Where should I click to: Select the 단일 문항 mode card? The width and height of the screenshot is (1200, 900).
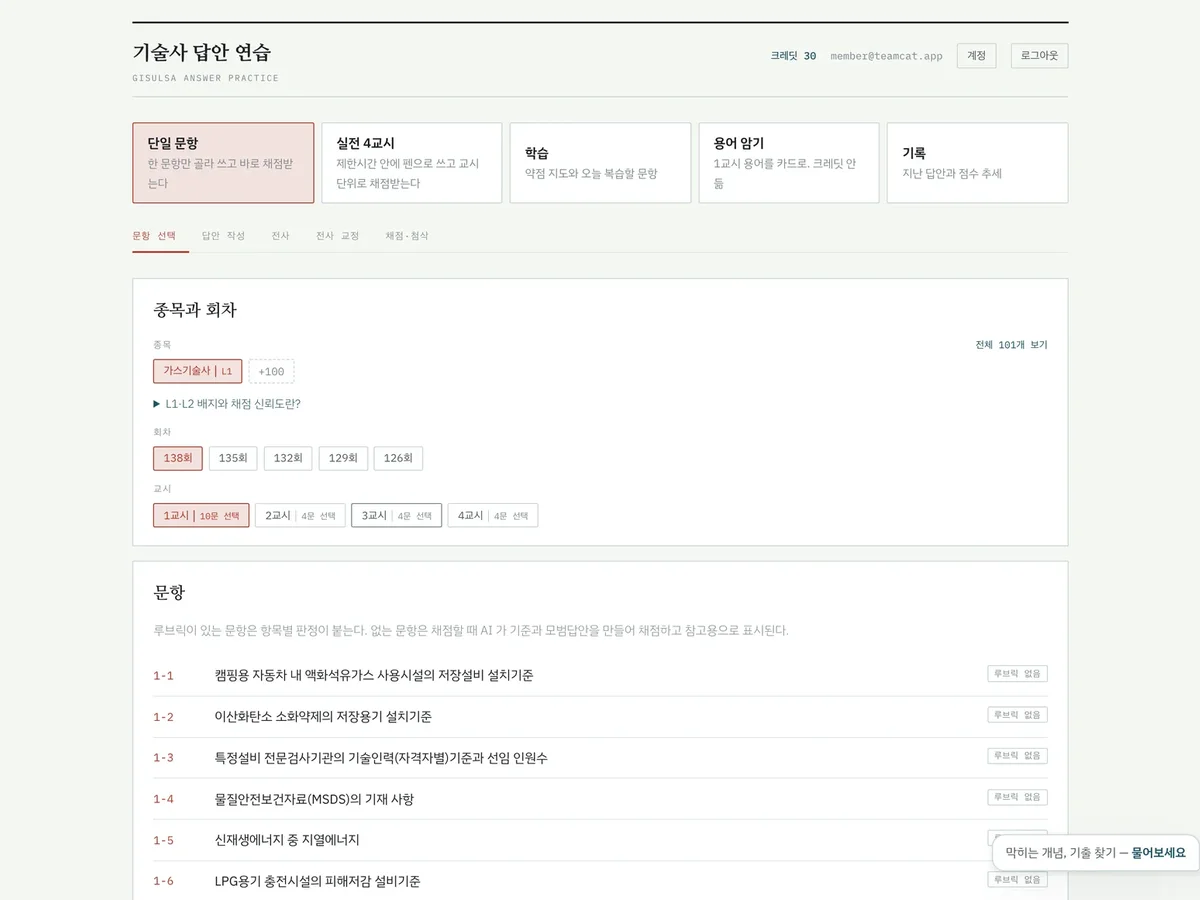click(x=223, y=163)
